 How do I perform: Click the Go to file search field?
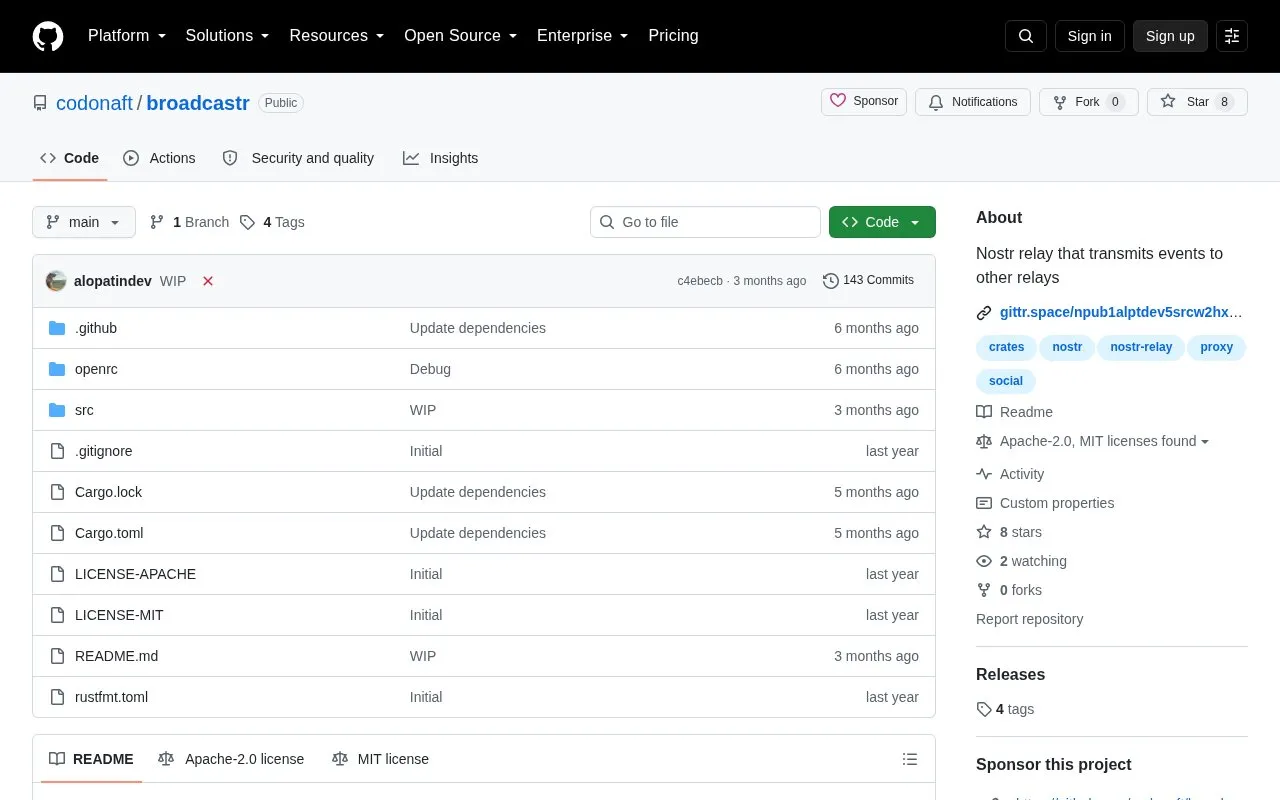[705, 222]
